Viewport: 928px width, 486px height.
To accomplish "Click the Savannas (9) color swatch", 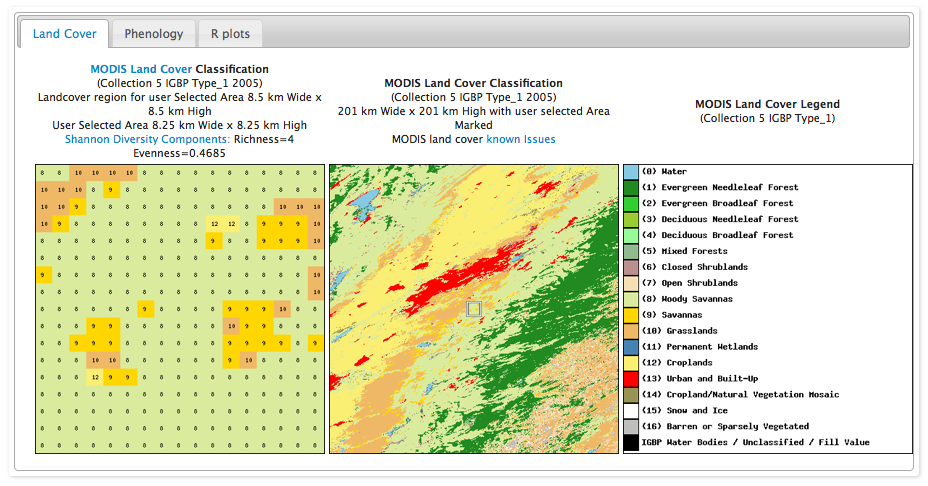I will [x=631, y=316].
